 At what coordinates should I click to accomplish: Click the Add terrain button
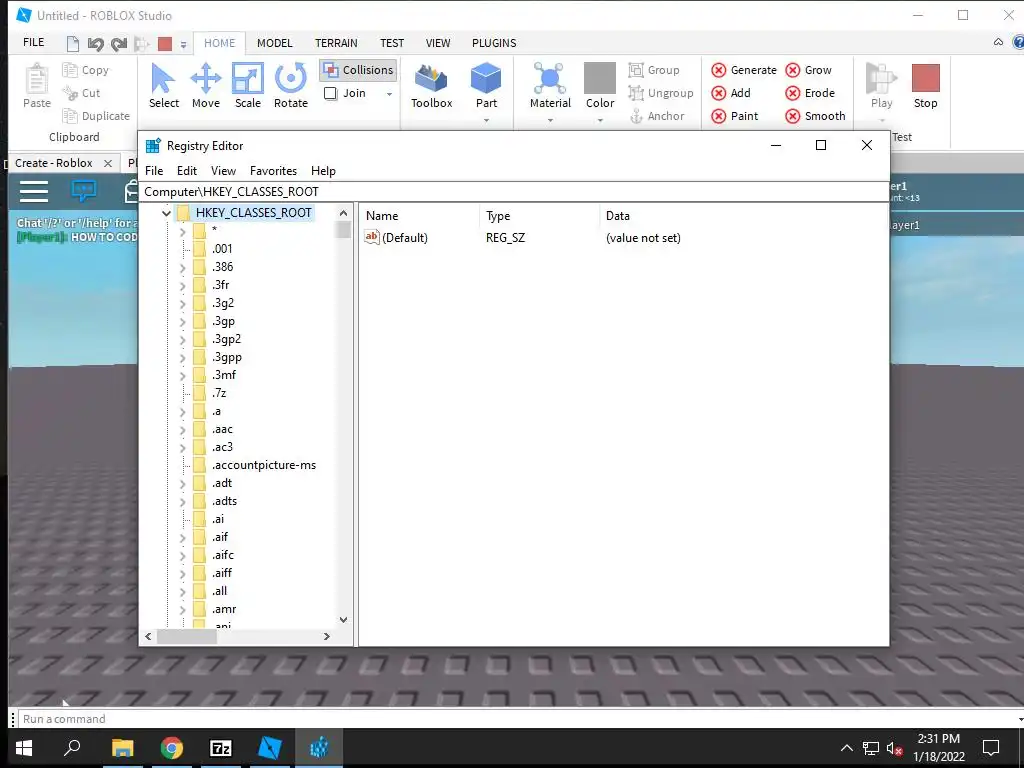731,93
